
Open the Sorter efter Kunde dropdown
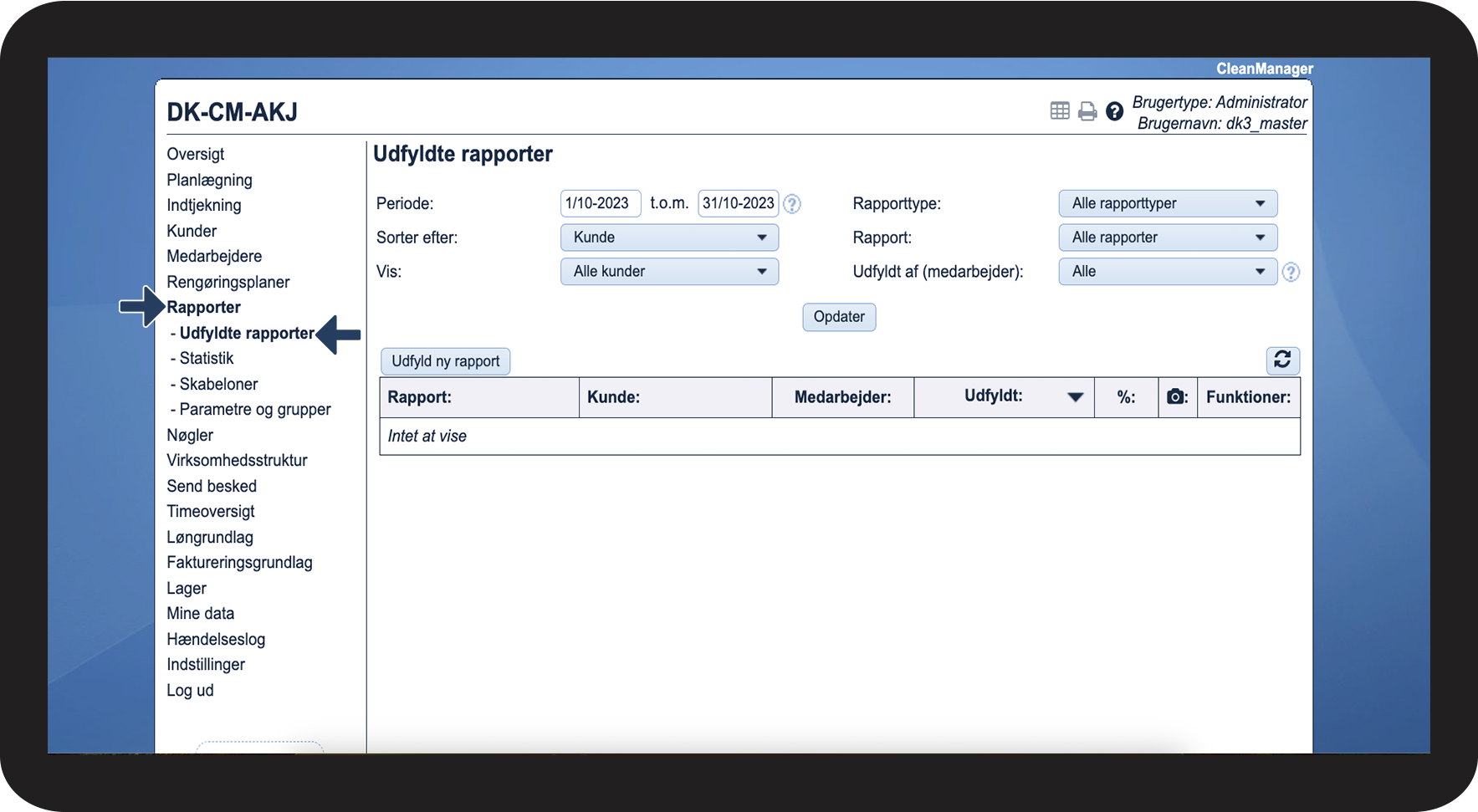(669, 237)
